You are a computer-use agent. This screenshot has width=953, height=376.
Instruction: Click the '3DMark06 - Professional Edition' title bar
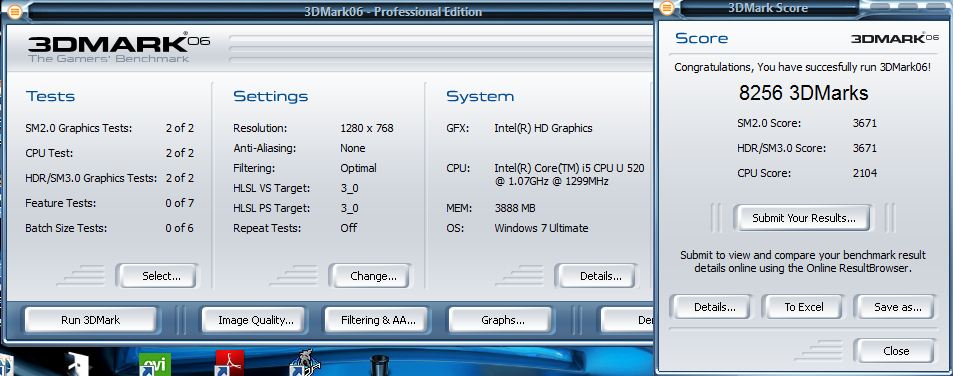coord(393,12)
